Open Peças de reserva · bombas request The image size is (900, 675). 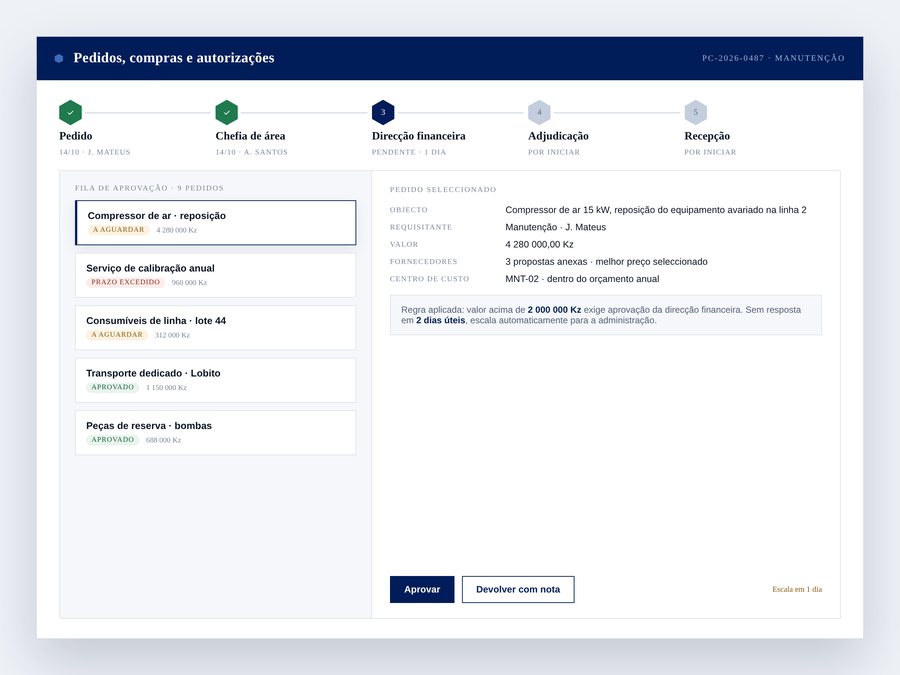point(216,433)
